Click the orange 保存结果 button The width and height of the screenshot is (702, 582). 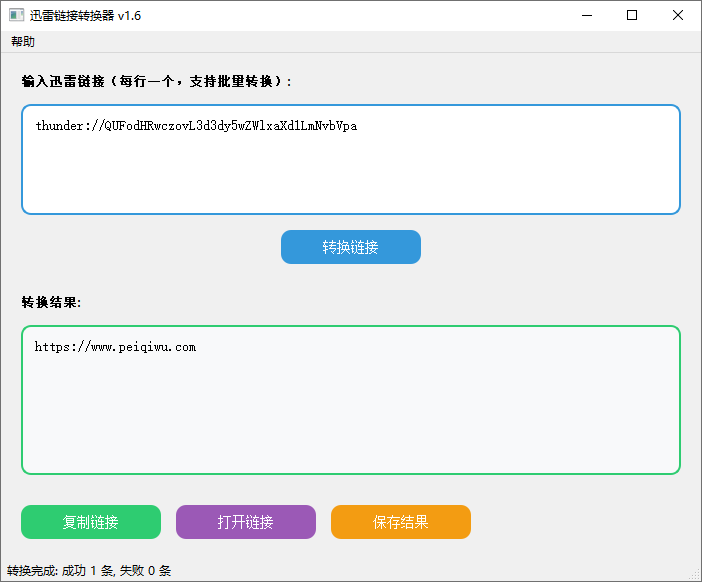(x=401, y=522)
